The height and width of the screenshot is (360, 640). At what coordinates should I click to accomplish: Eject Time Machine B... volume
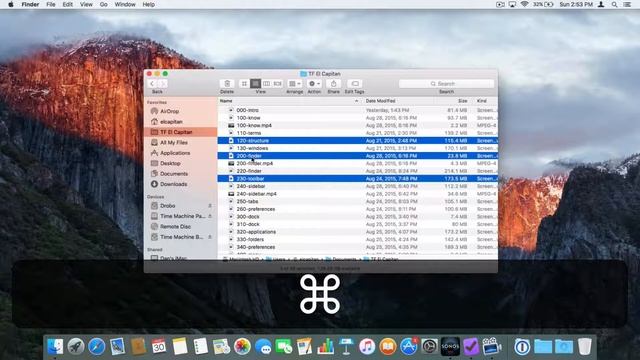click(210, 237)
